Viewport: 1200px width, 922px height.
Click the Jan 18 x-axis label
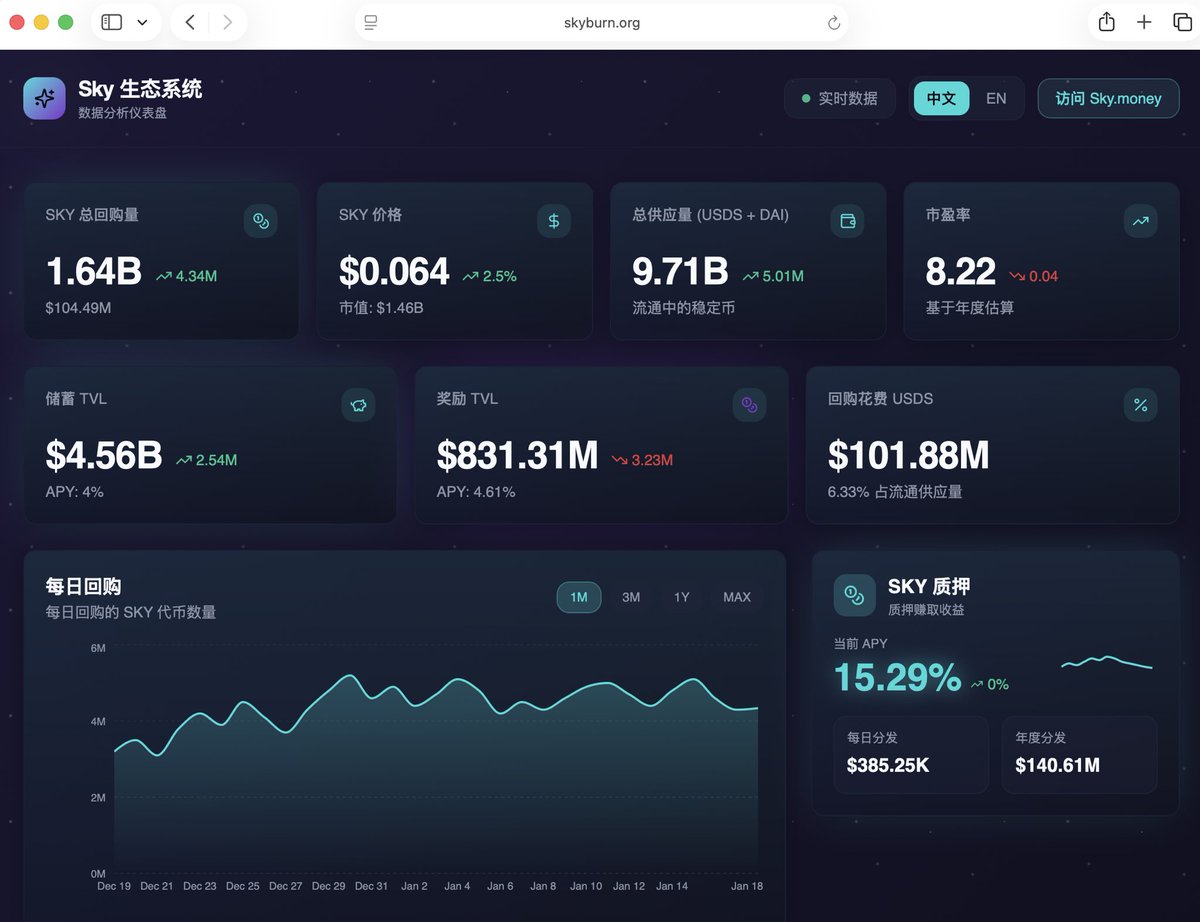click(x=747, y=886)
